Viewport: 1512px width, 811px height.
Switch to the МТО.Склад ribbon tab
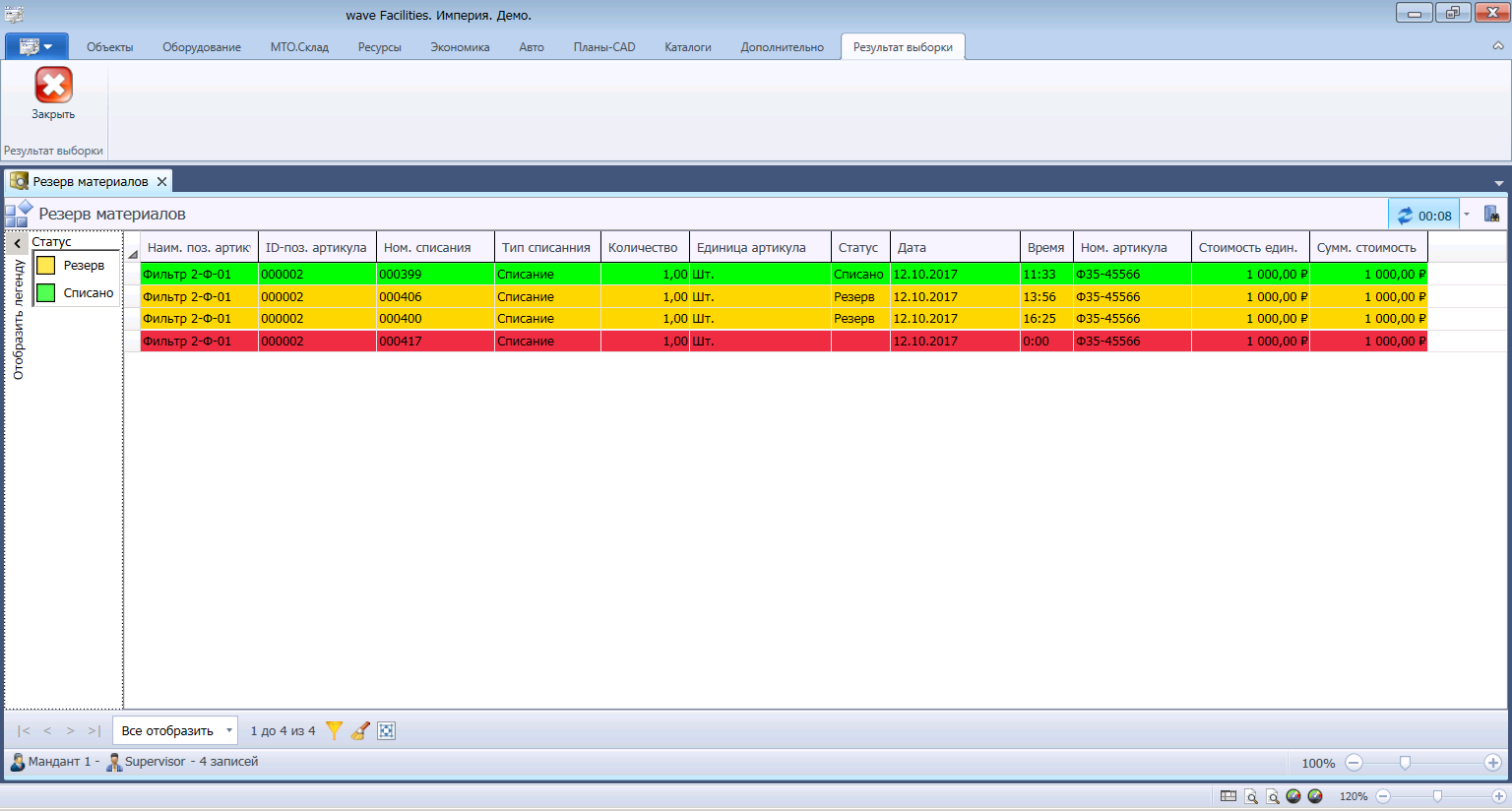click(x=299, y=47)
